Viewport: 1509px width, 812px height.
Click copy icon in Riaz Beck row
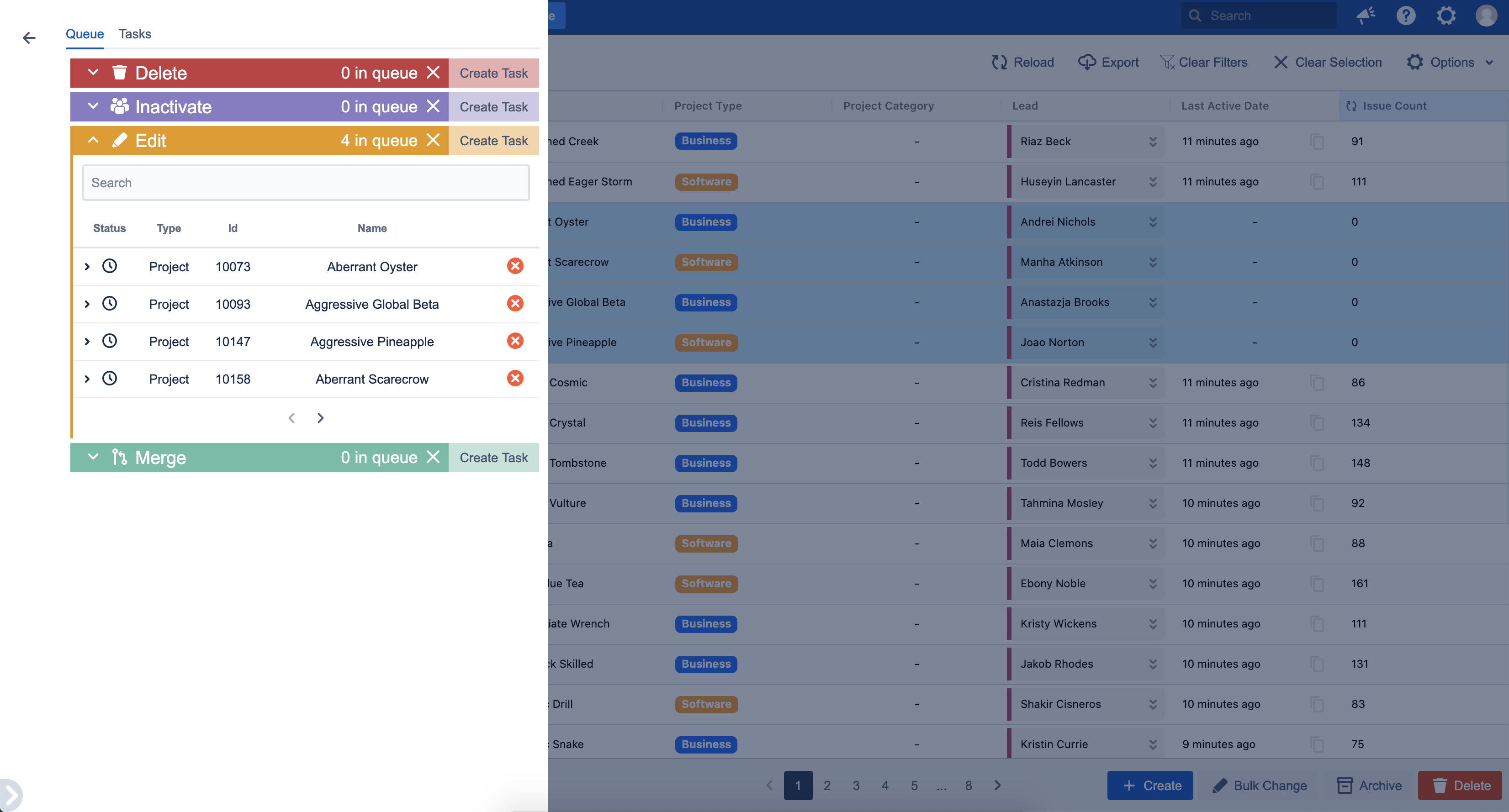1317,142
